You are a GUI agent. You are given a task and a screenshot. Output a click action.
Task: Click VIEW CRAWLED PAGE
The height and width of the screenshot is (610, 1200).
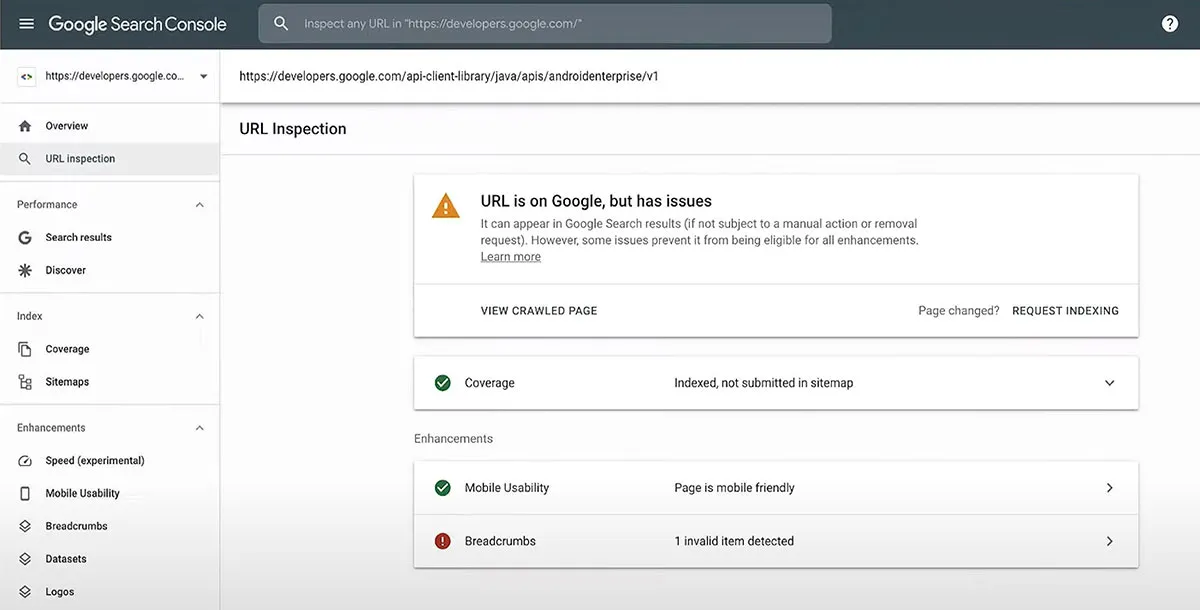coord(539,310)
